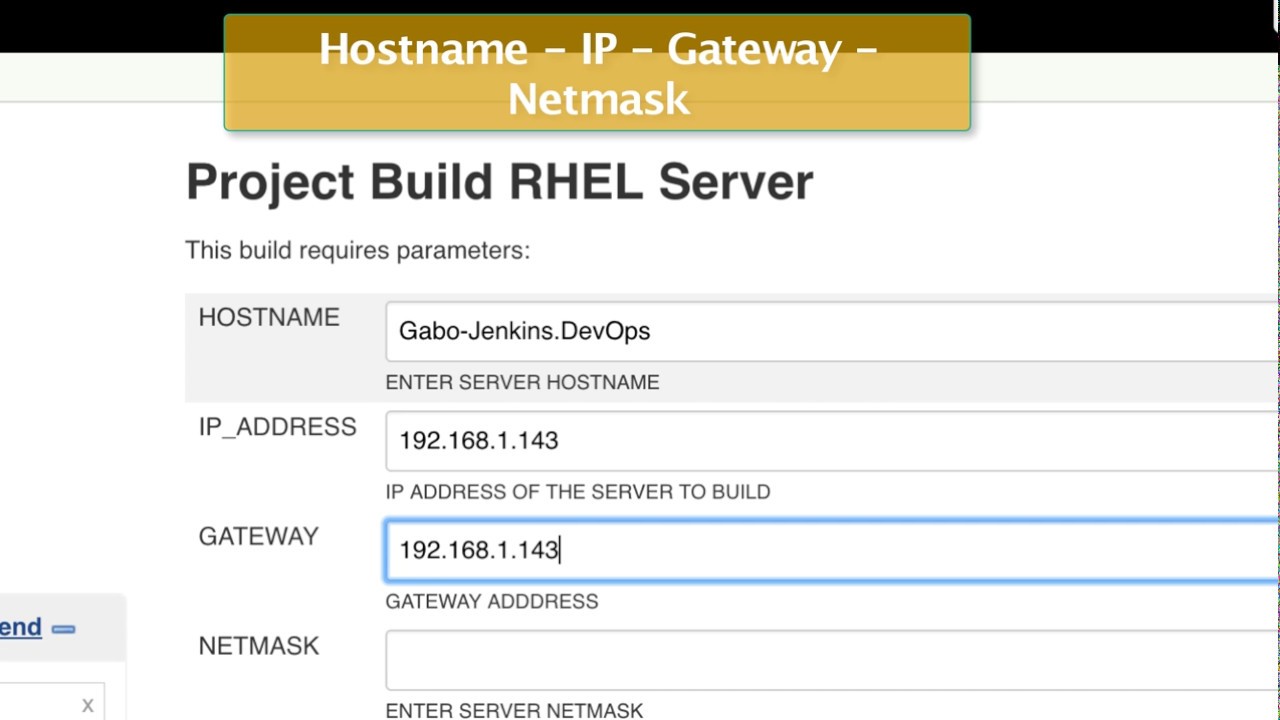
Task: Click 'IP ADDRESS OF THE SERVER TO BUILD' text
Action: (577, 492)
